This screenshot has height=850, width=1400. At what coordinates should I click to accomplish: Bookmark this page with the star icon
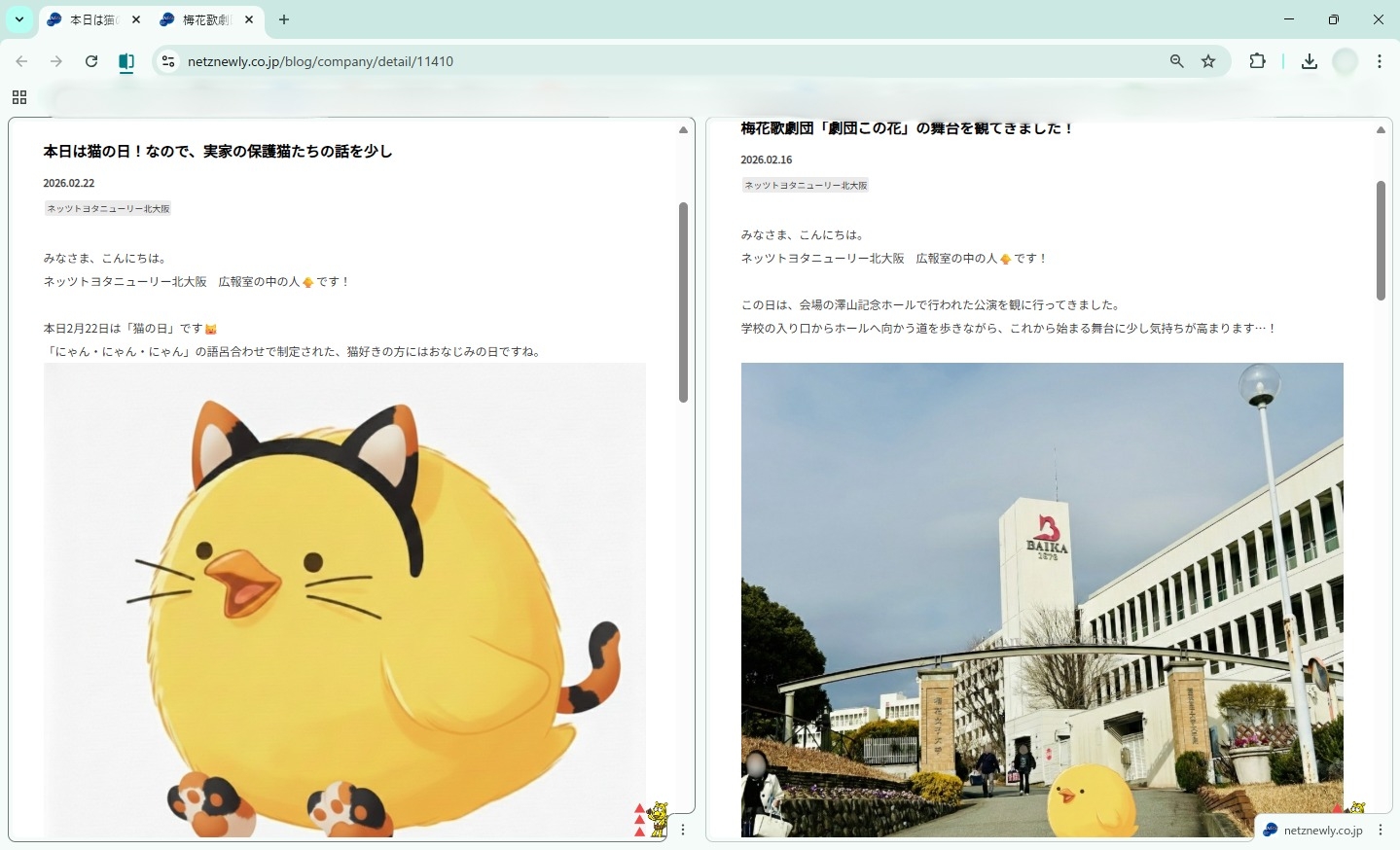pos(1208,61)
